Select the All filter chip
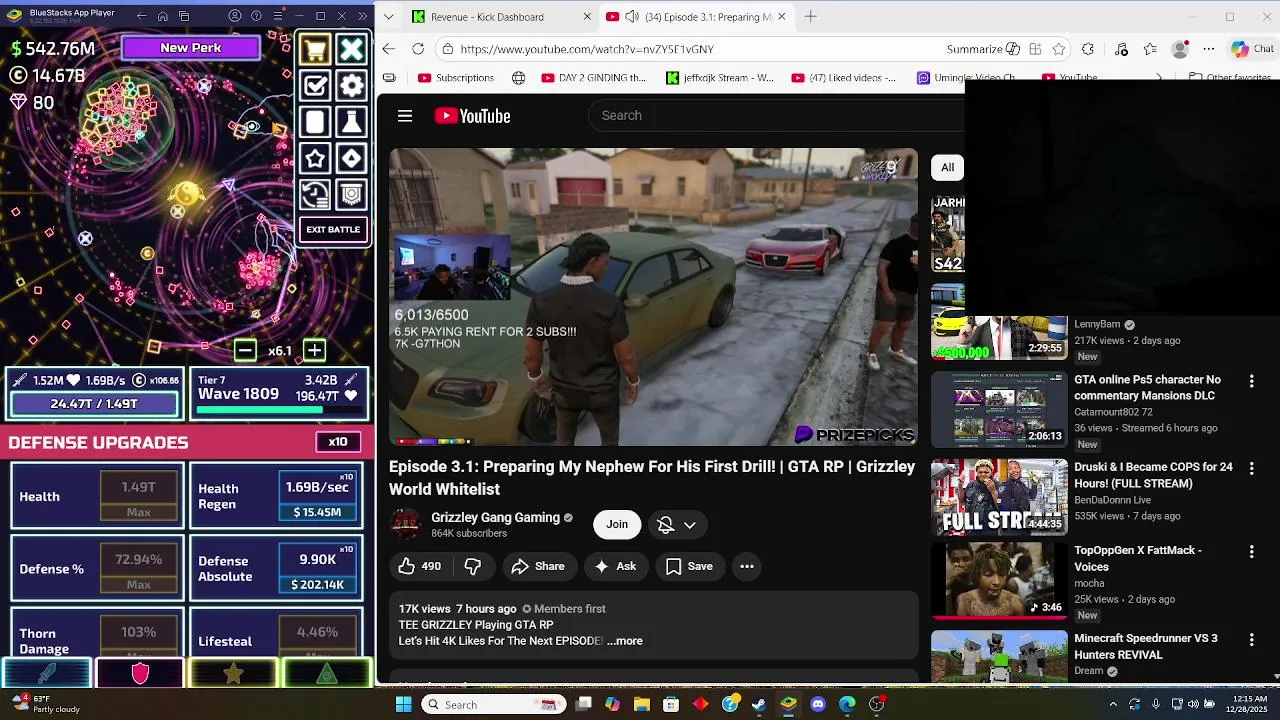The width and height of the screenshot is (1280, 720). (947, 167)
